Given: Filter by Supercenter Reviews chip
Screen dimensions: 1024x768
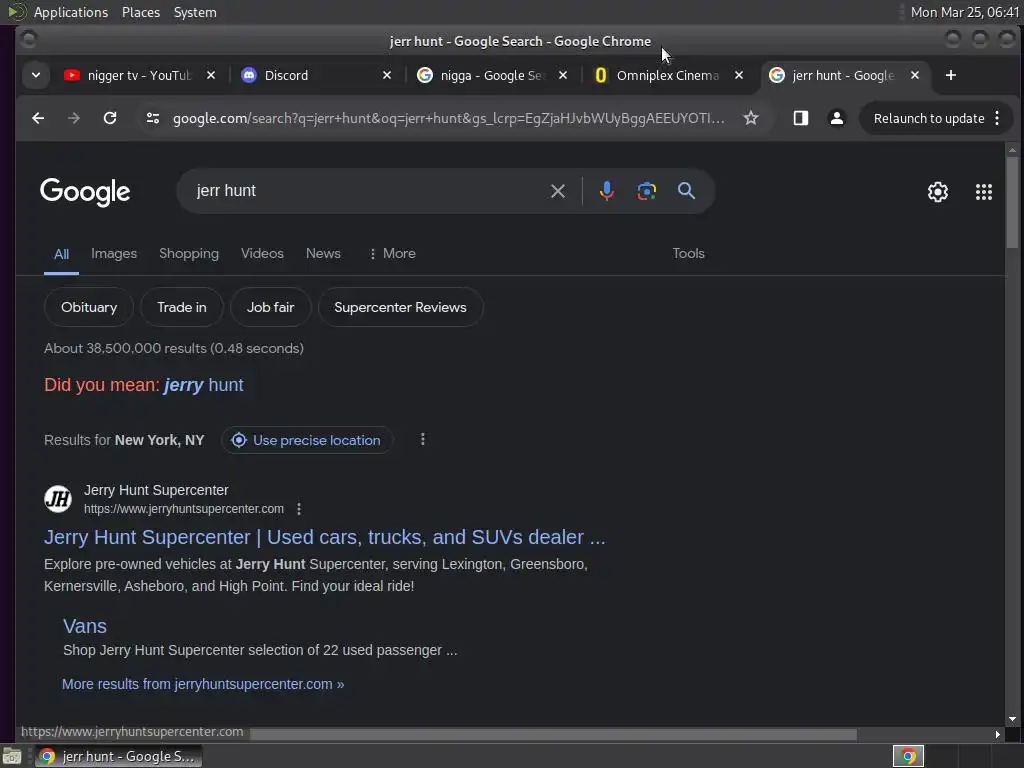Looking at the screenshot, I should click(400, 307).
